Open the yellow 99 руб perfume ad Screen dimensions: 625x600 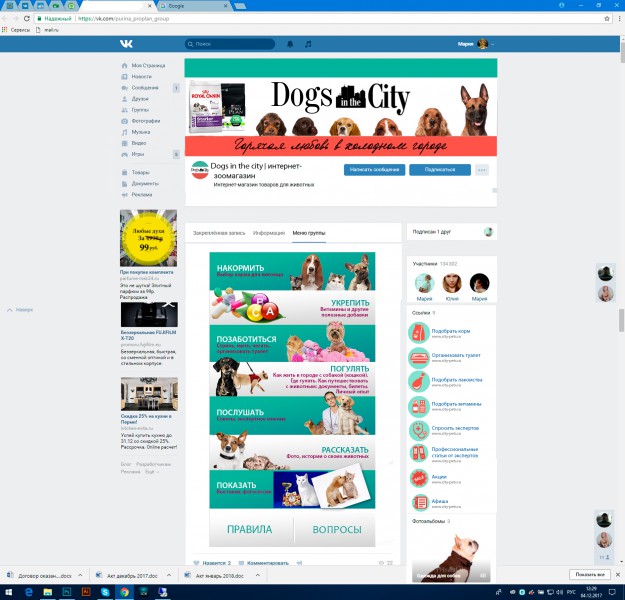click(x=148, y=238)
